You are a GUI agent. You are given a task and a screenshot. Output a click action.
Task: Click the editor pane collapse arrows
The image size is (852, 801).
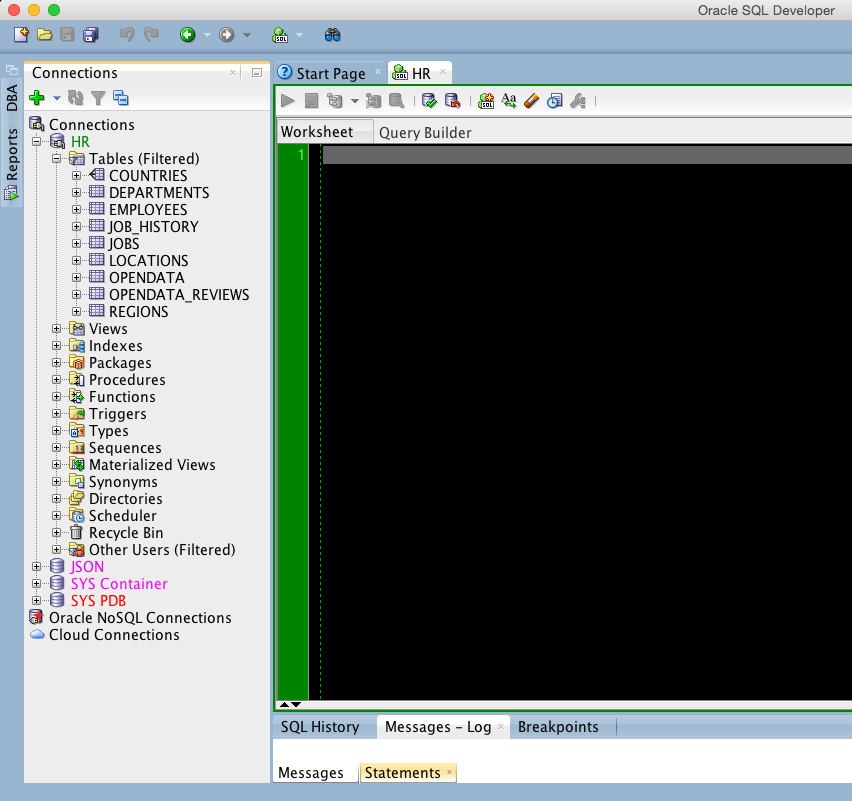pos(290,704)
